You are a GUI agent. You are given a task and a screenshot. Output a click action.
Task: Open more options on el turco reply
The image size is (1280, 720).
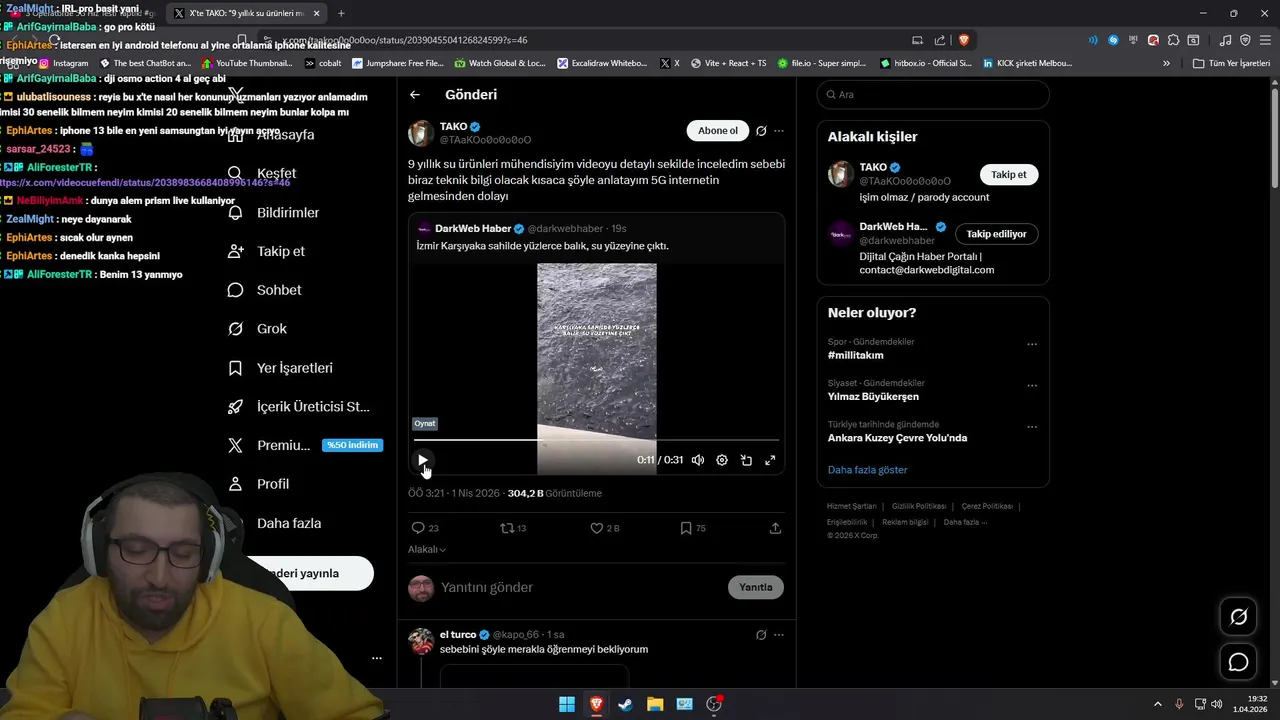[779, 635]
